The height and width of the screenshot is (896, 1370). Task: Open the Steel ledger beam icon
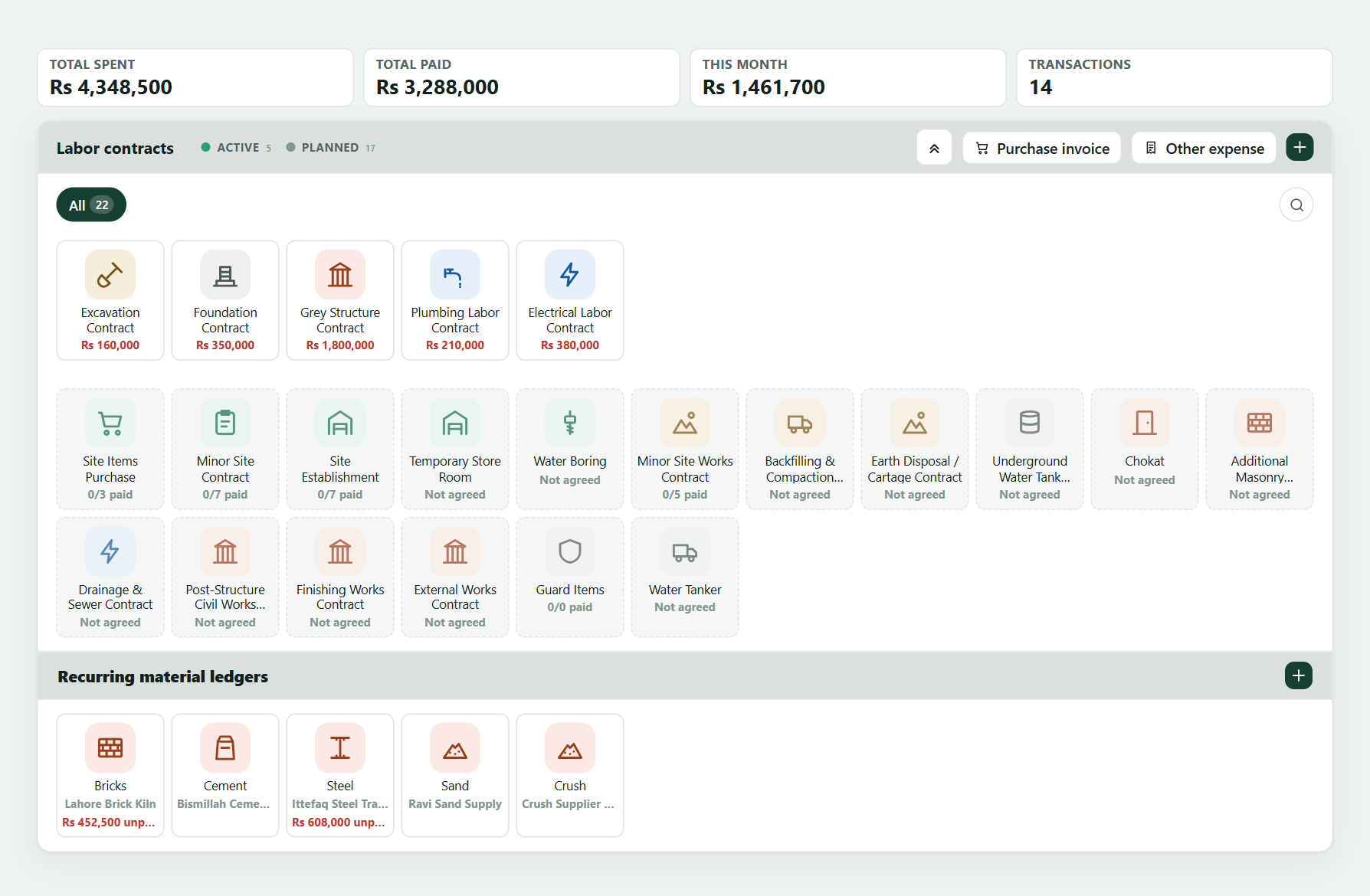340,748
